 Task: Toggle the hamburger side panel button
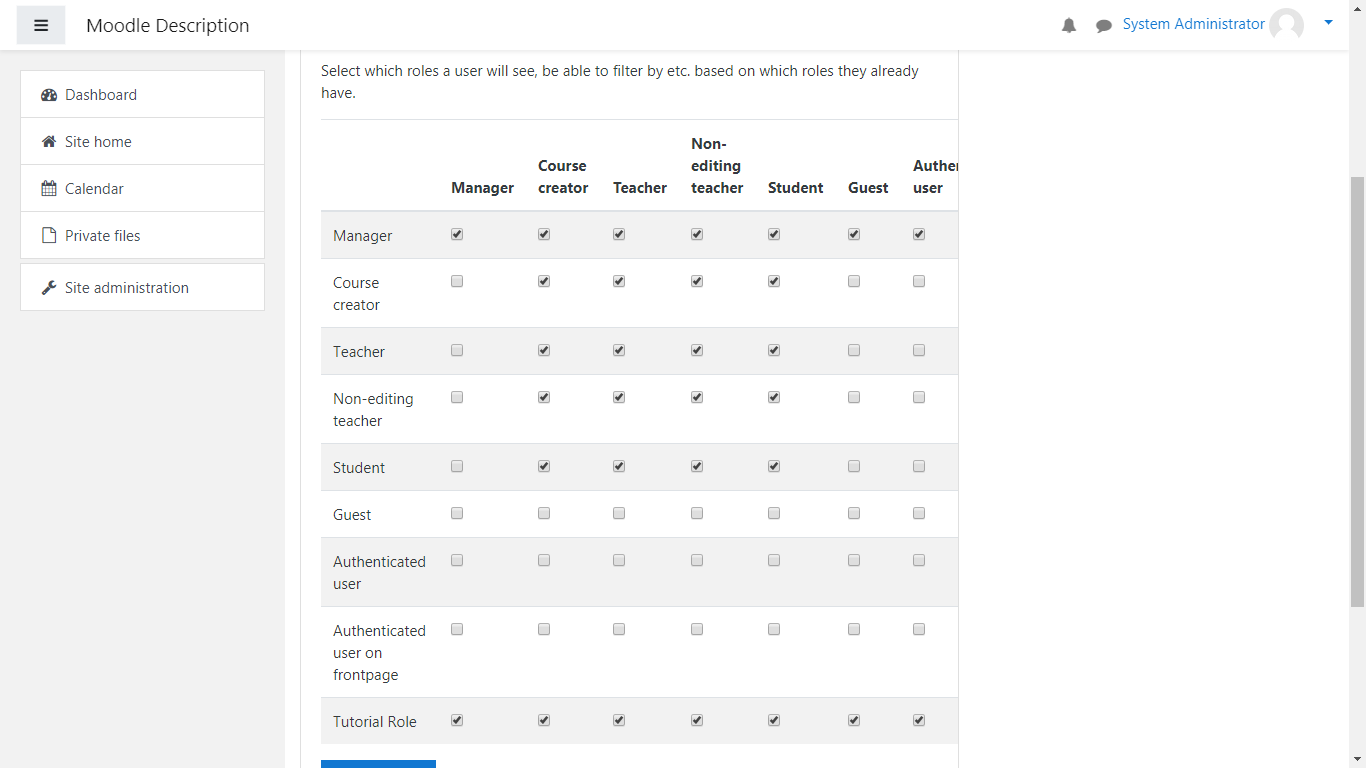point(41,25)
